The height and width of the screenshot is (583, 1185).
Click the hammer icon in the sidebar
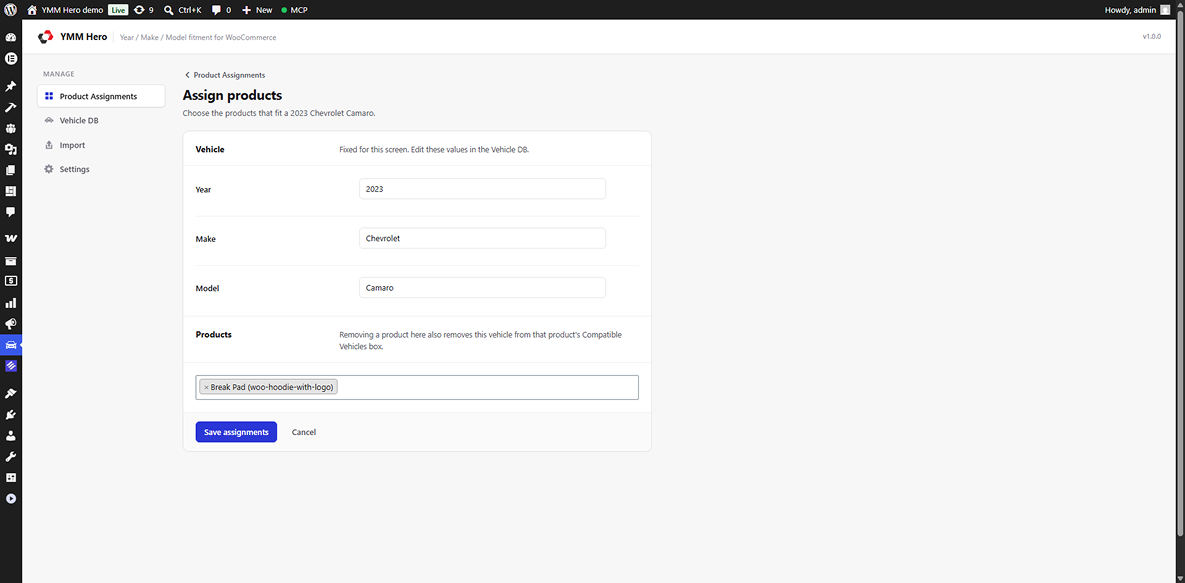pos(11,107)
